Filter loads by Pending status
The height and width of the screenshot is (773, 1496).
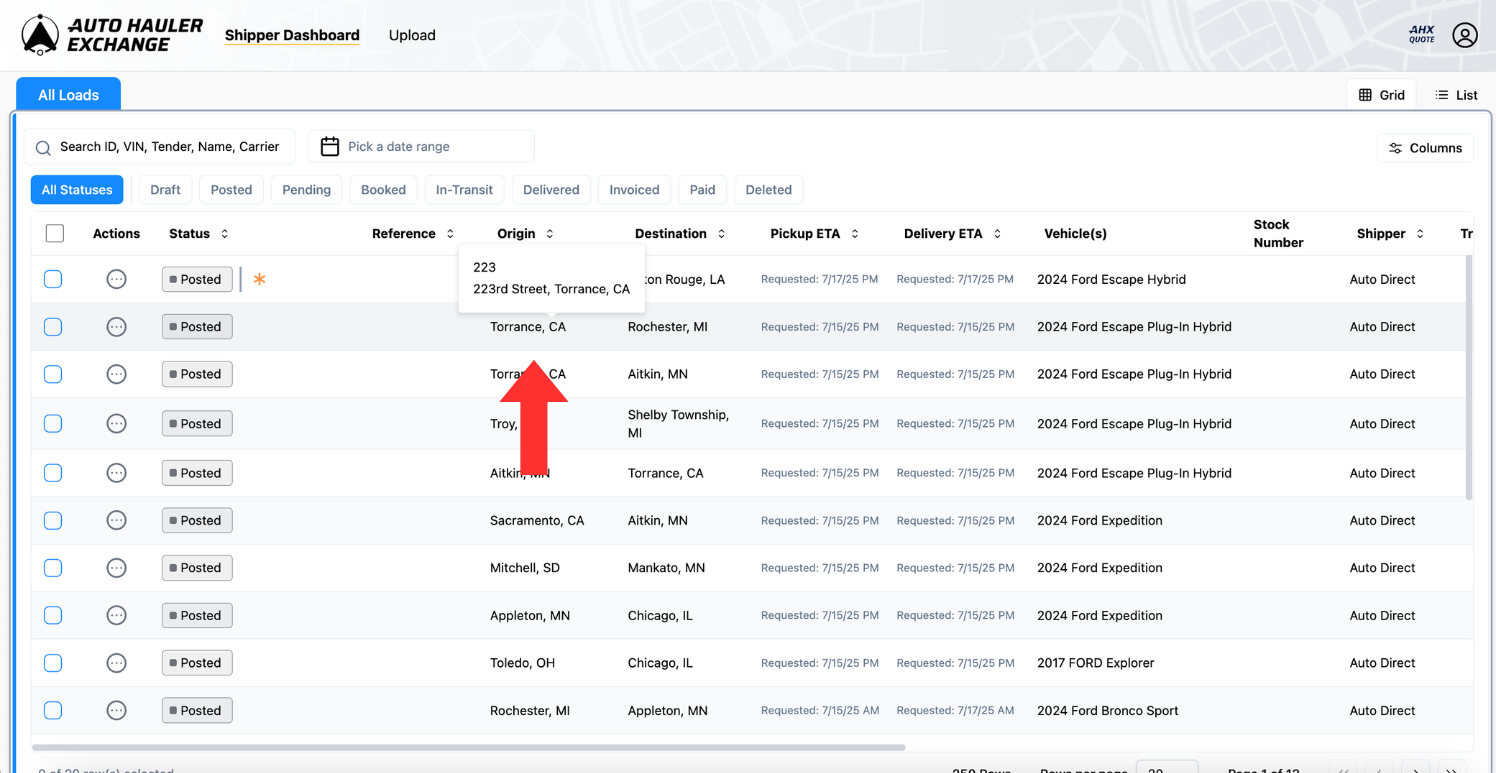[x=306, y=190]
